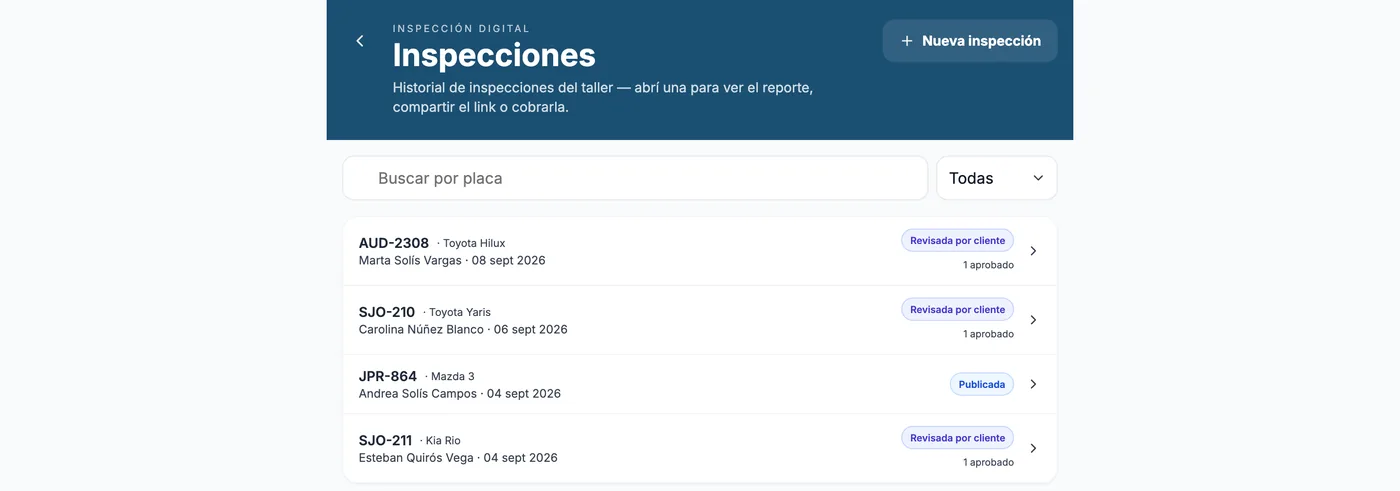Open the SJO-210 row's chevron arrow

[x=1034, y=320]
